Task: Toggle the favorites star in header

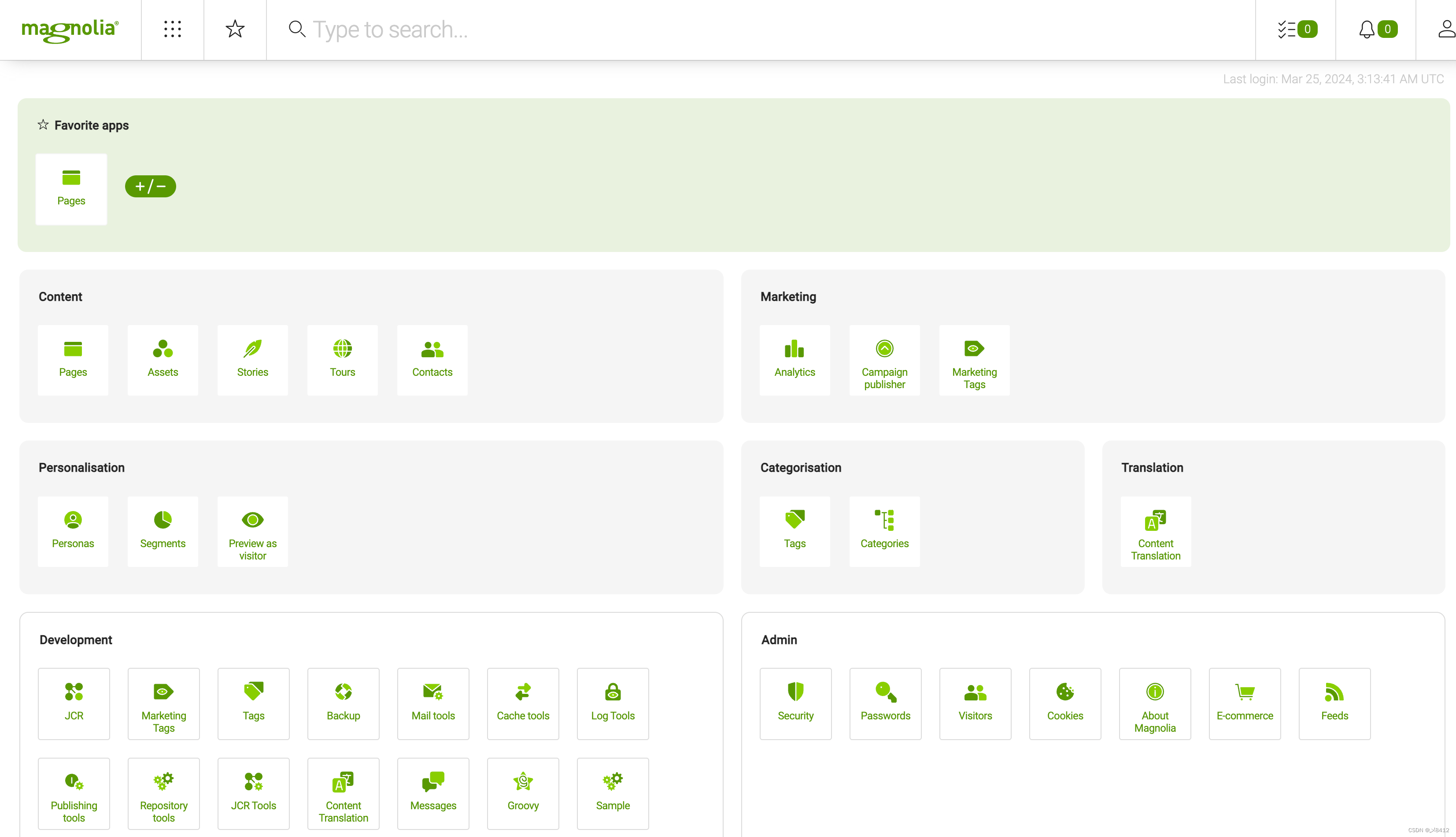Action: tap(235, 30)
